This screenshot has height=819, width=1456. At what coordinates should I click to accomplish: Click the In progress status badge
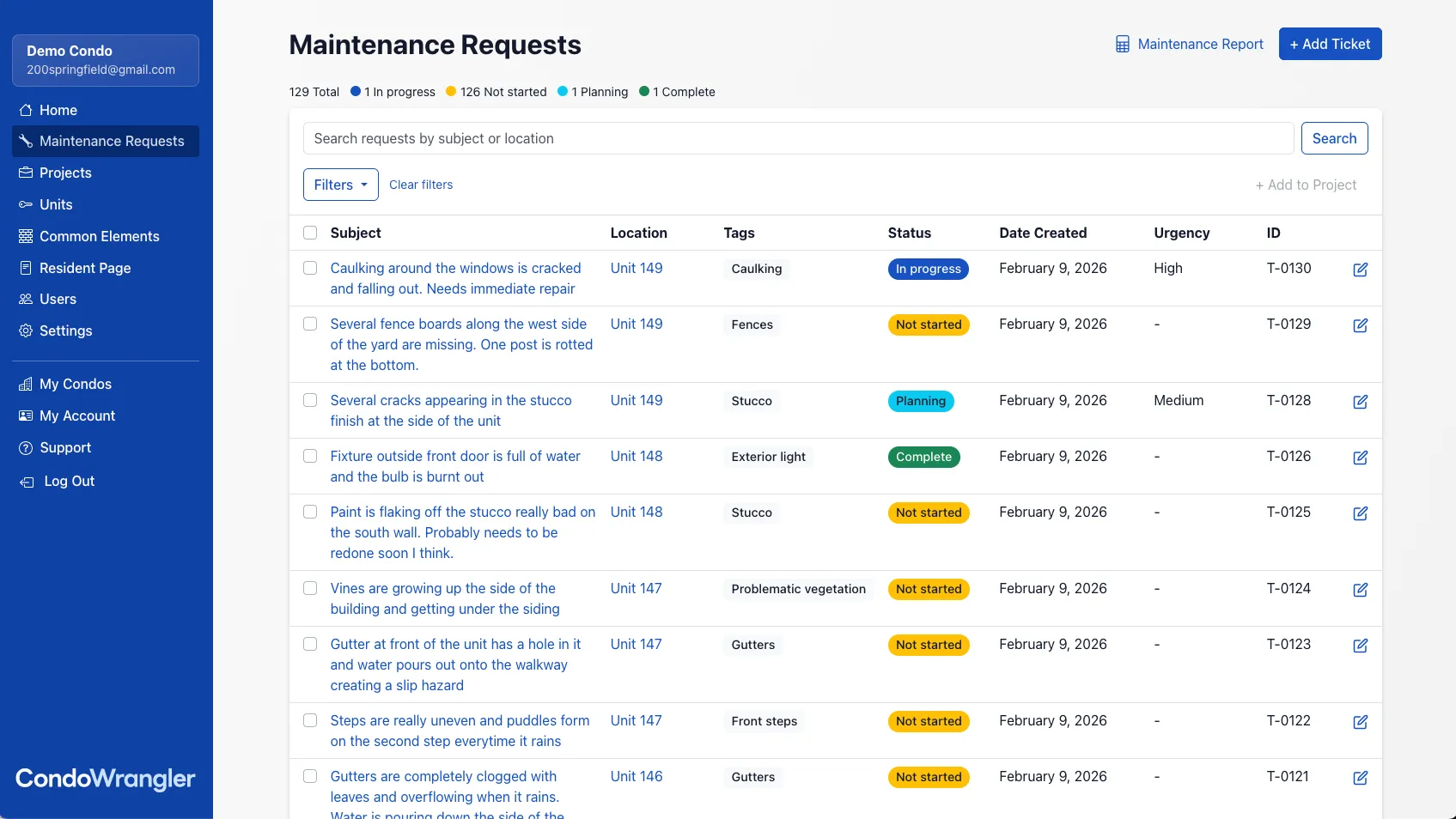pyautogui.click(x=928, y=269)
